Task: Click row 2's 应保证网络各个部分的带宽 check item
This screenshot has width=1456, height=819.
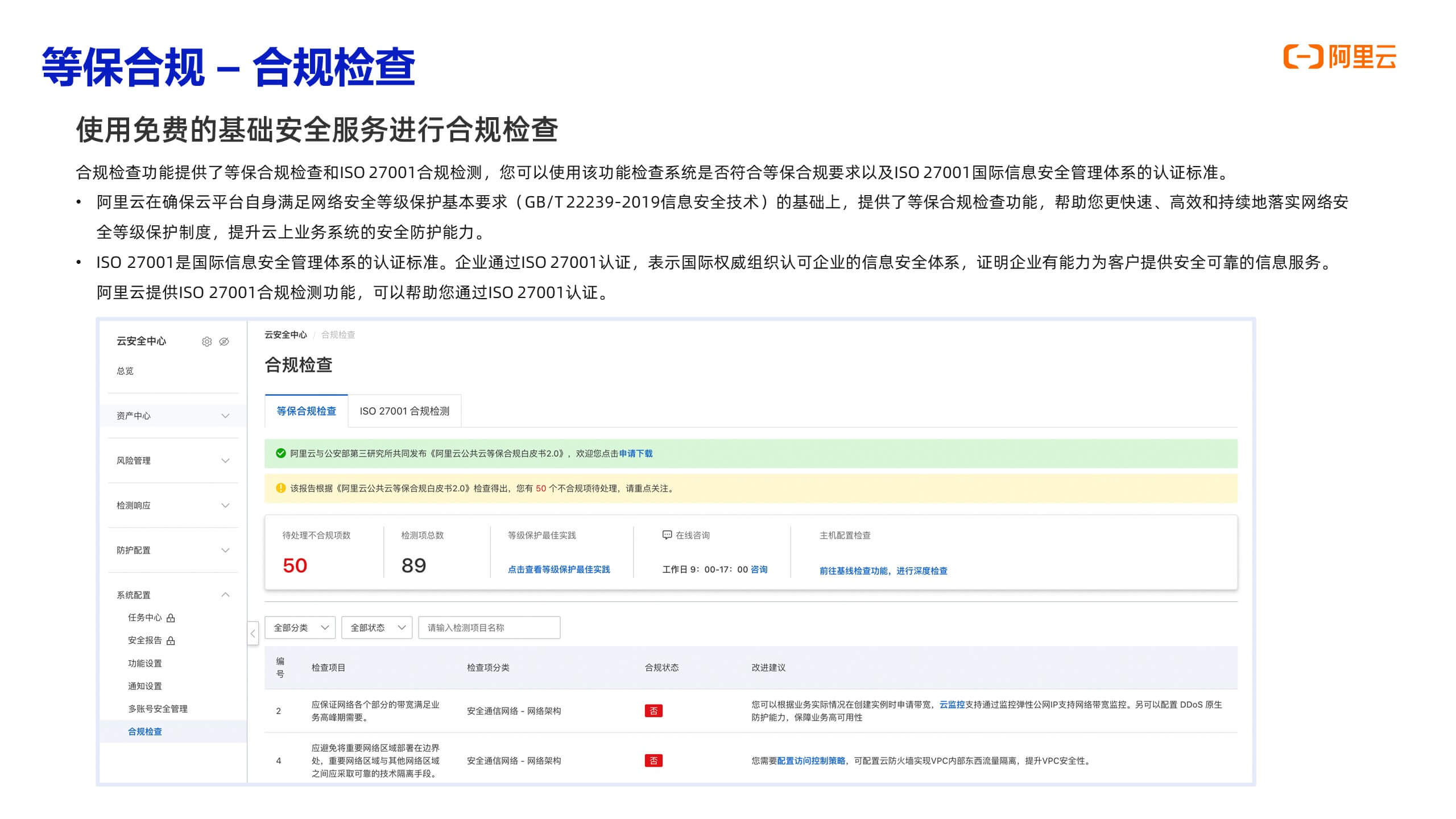Action: pyautogui.click(x=375, y=711)
